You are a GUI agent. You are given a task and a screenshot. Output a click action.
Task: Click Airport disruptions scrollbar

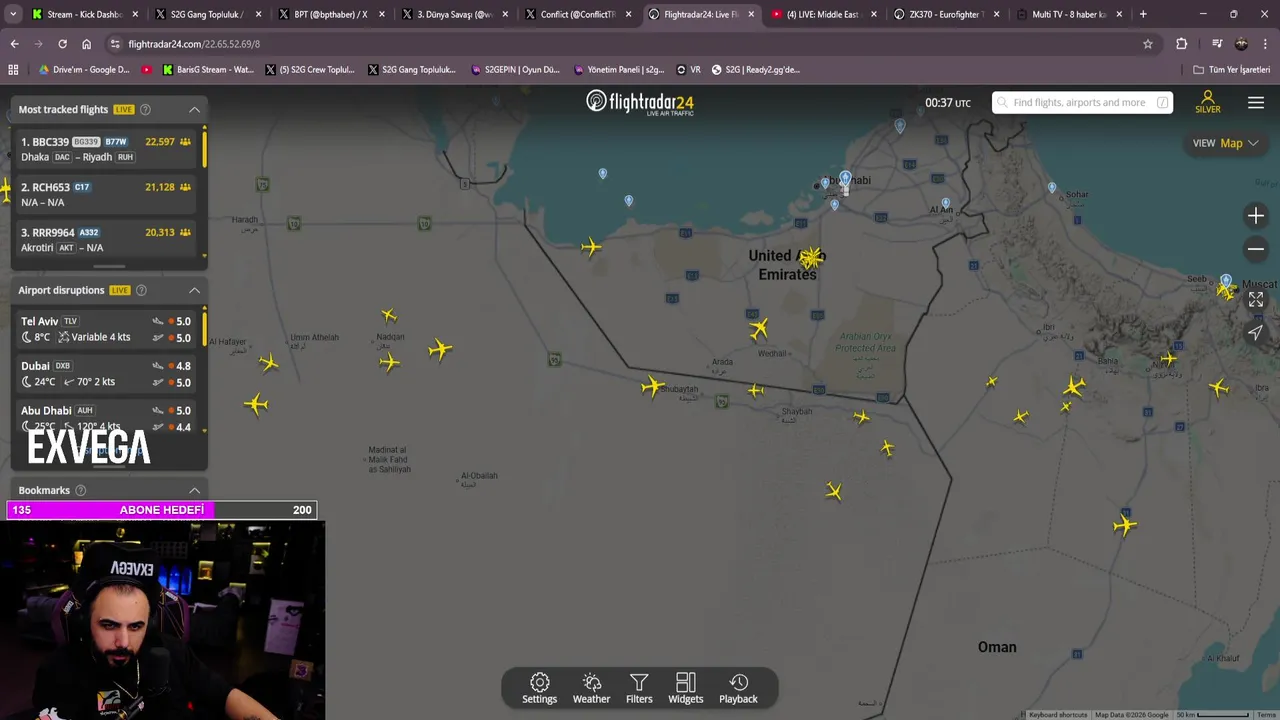[205, 328]
